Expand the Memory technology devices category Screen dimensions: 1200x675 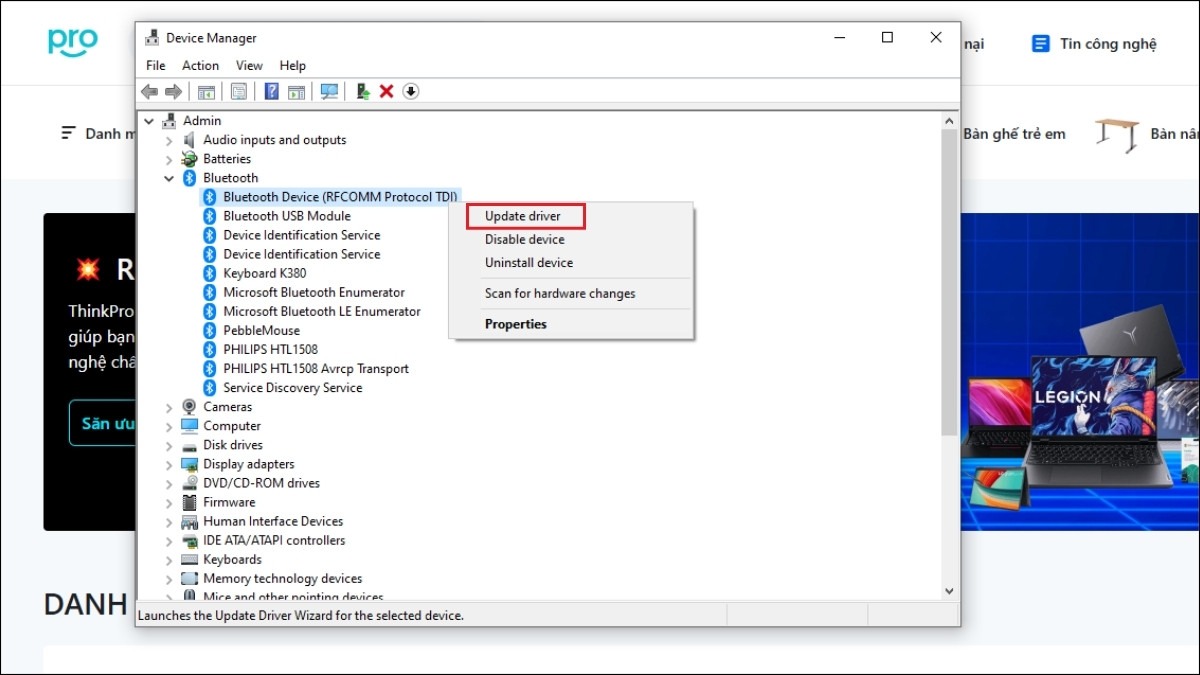169,578
